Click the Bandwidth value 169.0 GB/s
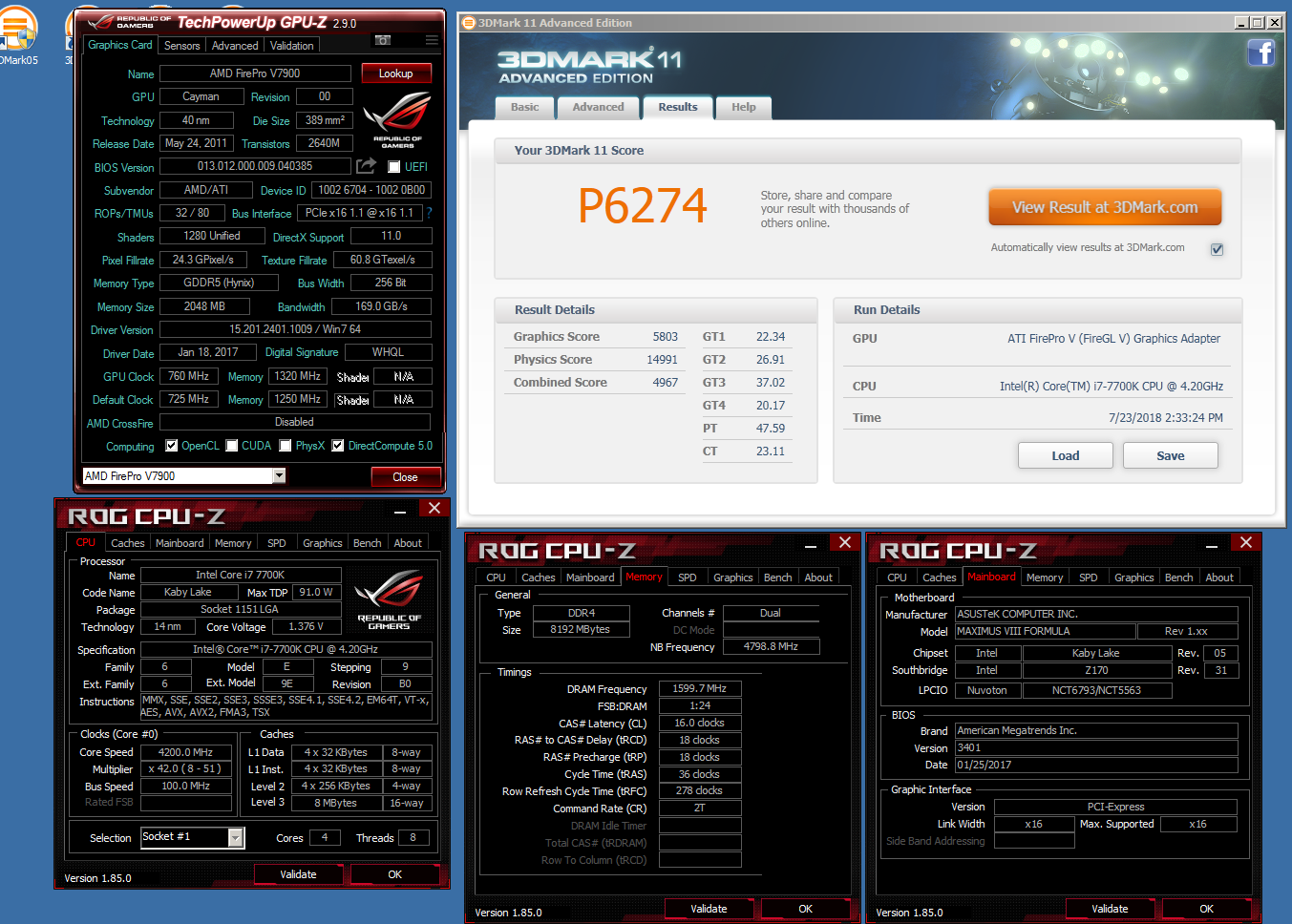 [x=382, y=306]
